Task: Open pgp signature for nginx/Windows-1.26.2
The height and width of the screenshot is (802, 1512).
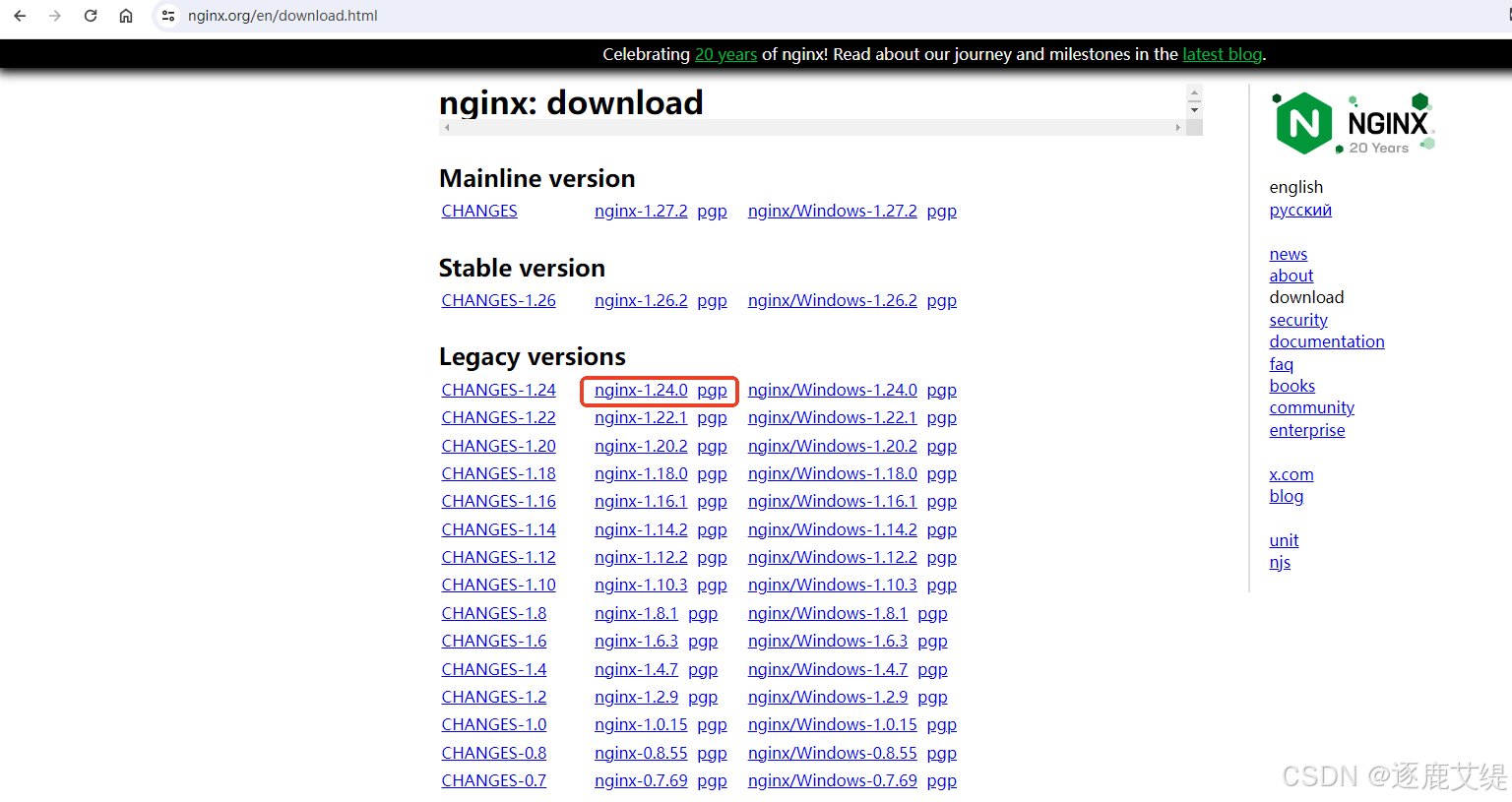Action: (941, 300)
